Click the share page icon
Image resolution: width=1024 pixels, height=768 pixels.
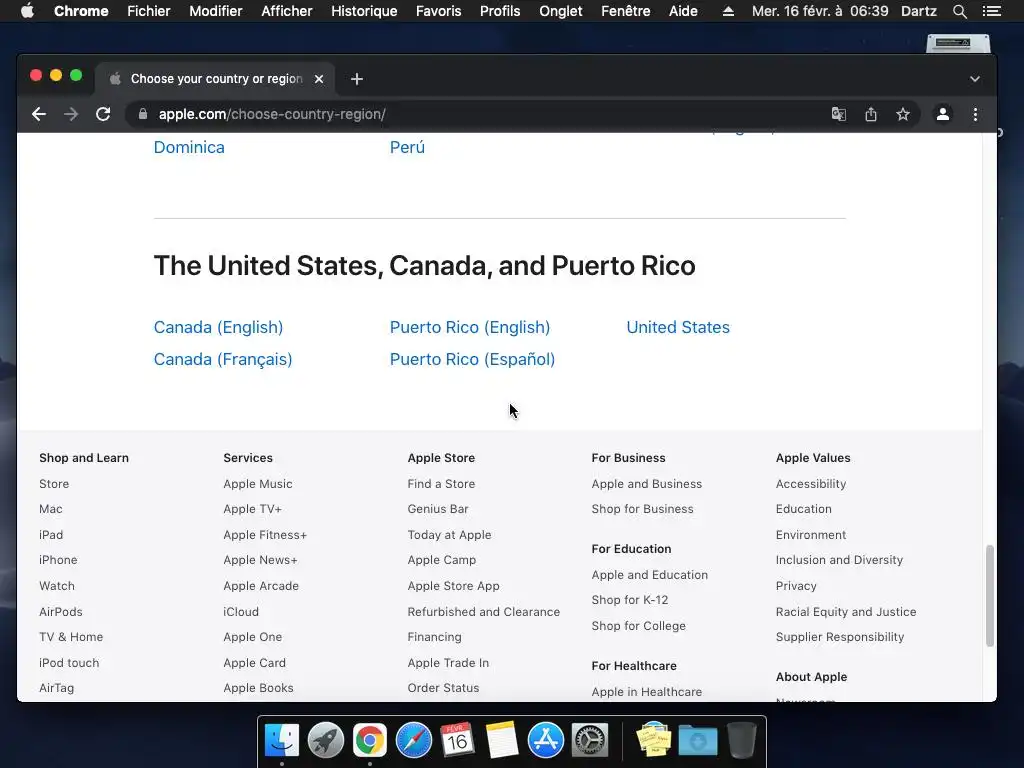[x=871, y=114]
